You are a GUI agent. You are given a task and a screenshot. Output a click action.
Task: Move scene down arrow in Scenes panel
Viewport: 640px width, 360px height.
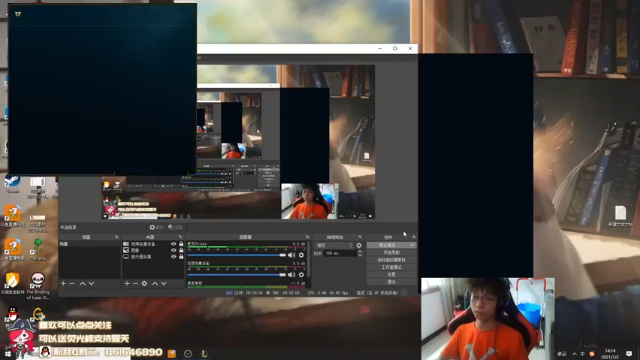[x=91, y=283]
